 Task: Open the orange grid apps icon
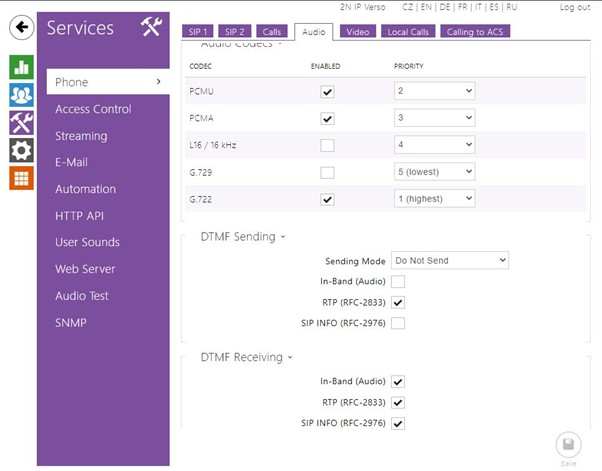tap(21, 178)
